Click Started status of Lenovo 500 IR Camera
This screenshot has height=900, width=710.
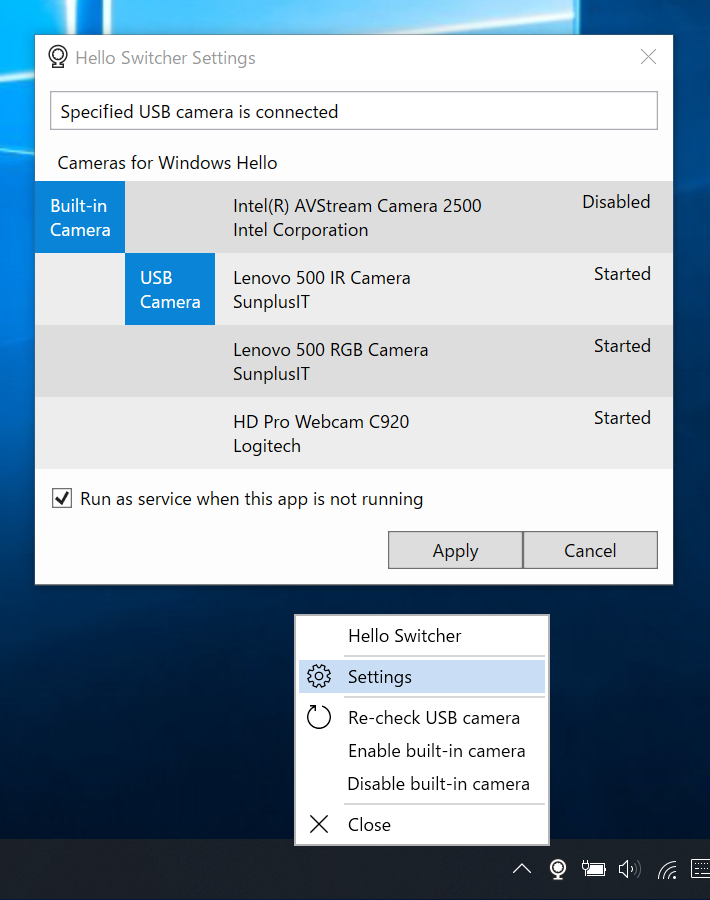point(622,274)
